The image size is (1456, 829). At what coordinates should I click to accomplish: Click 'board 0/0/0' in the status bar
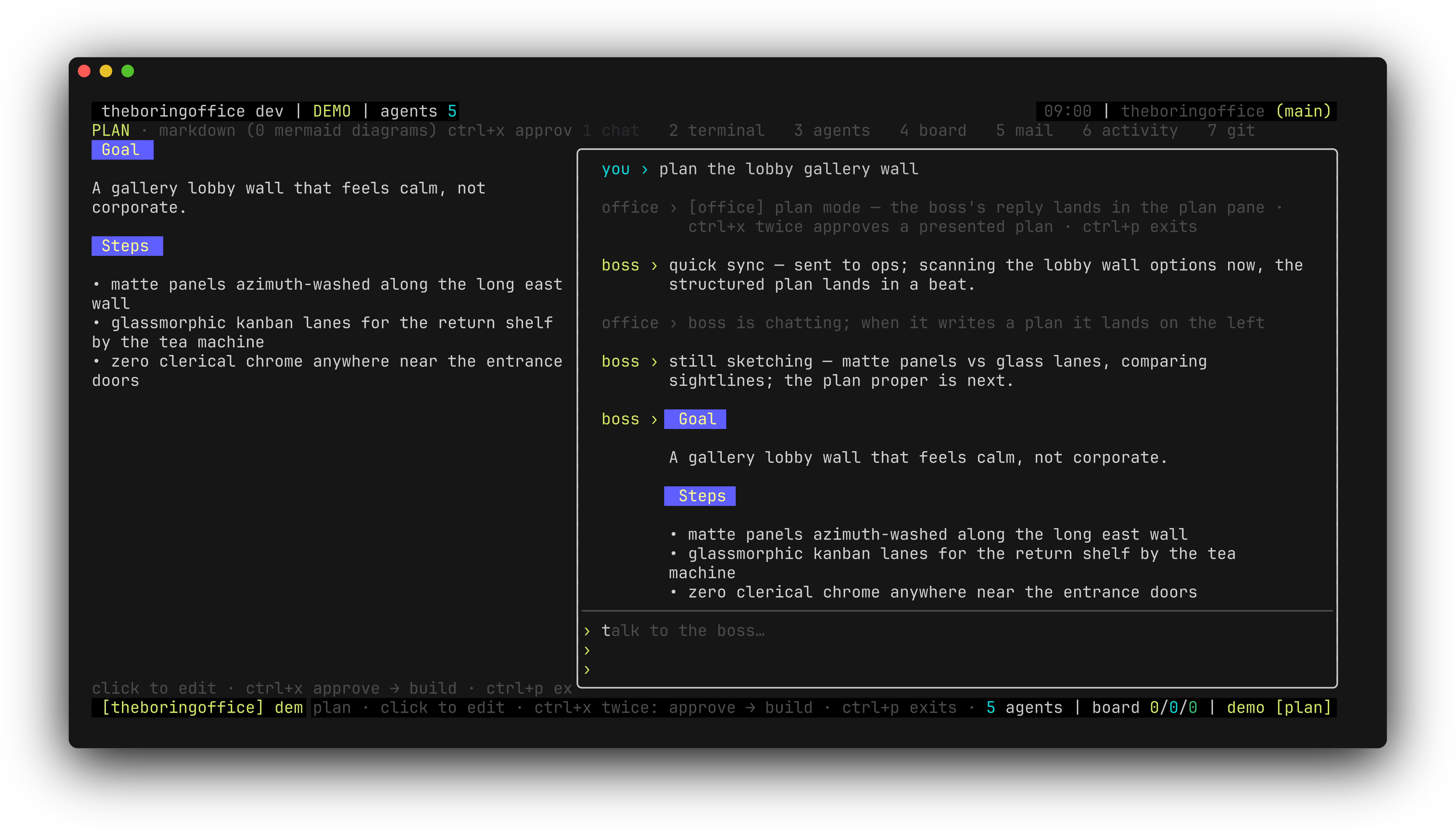pos(1144,707)
